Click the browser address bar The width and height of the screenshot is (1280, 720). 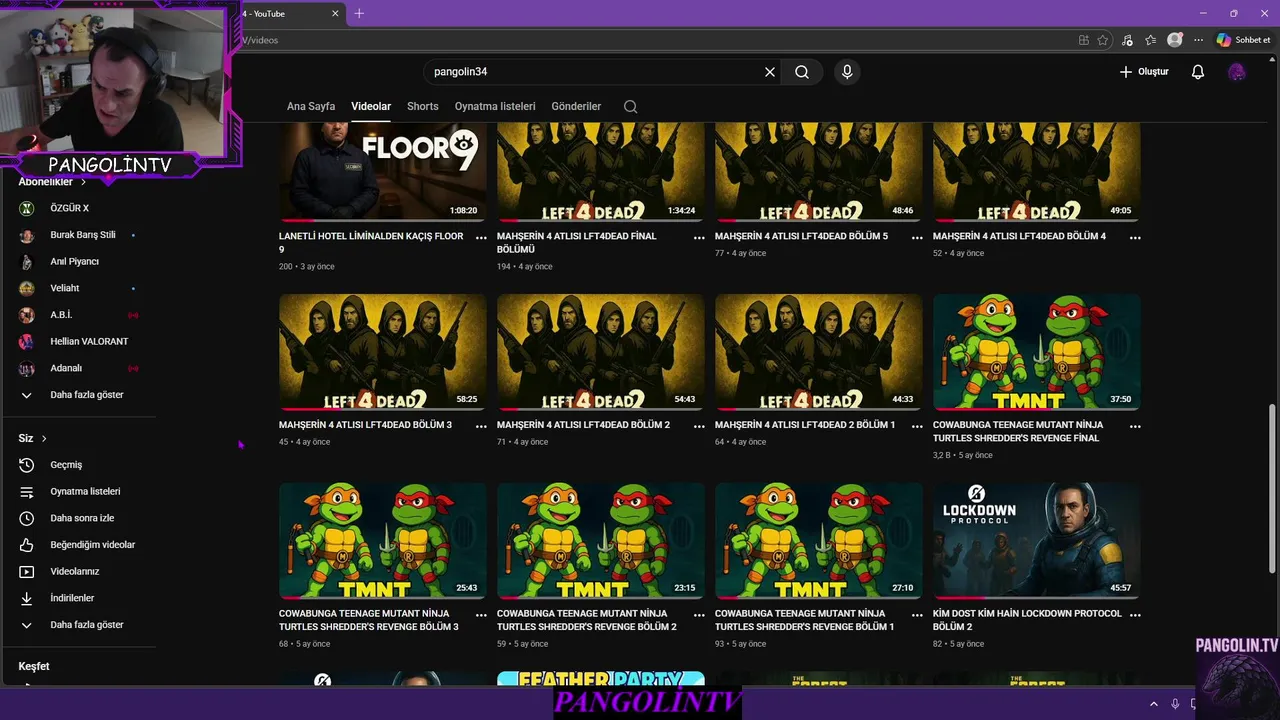(x=655, y=40)
